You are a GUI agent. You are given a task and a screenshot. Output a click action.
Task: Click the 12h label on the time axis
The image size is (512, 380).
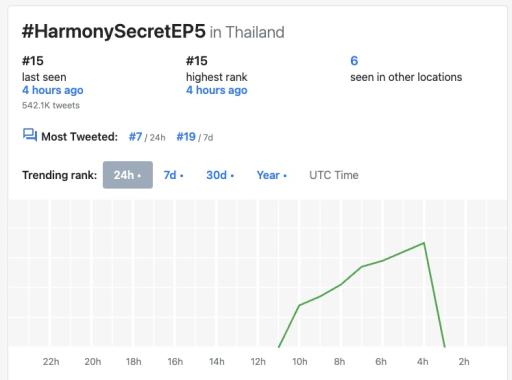(x=258, y=362)
